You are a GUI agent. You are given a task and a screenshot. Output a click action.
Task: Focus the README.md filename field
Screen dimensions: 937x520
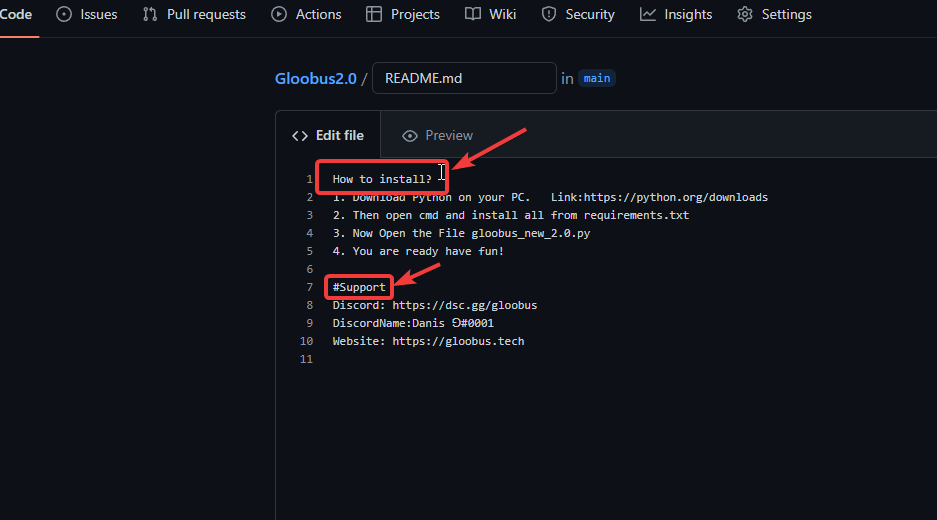click(463, 78)
